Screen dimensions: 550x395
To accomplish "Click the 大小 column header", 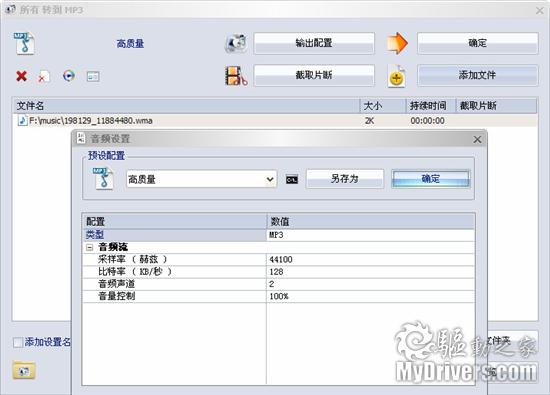I will coord(383,106).
